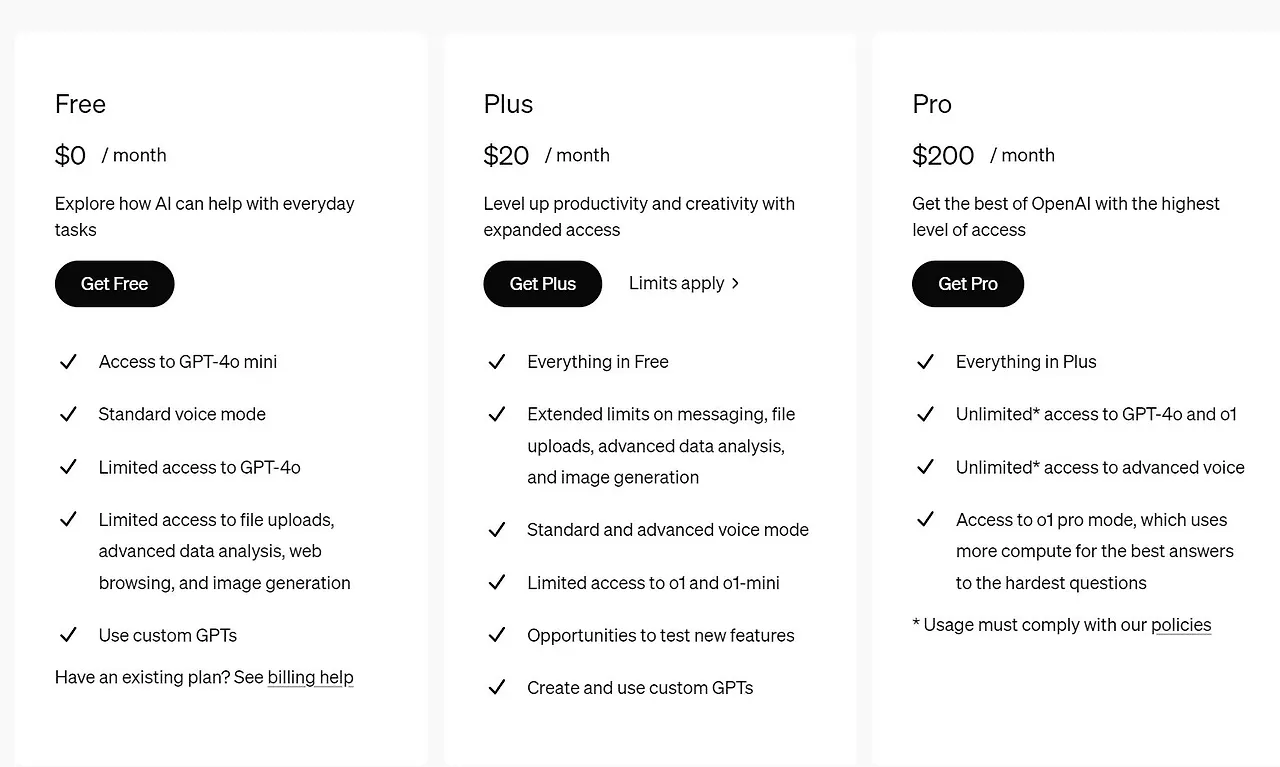
Task: Select the Plus plan heading
Action: click(x=508, y=104)
